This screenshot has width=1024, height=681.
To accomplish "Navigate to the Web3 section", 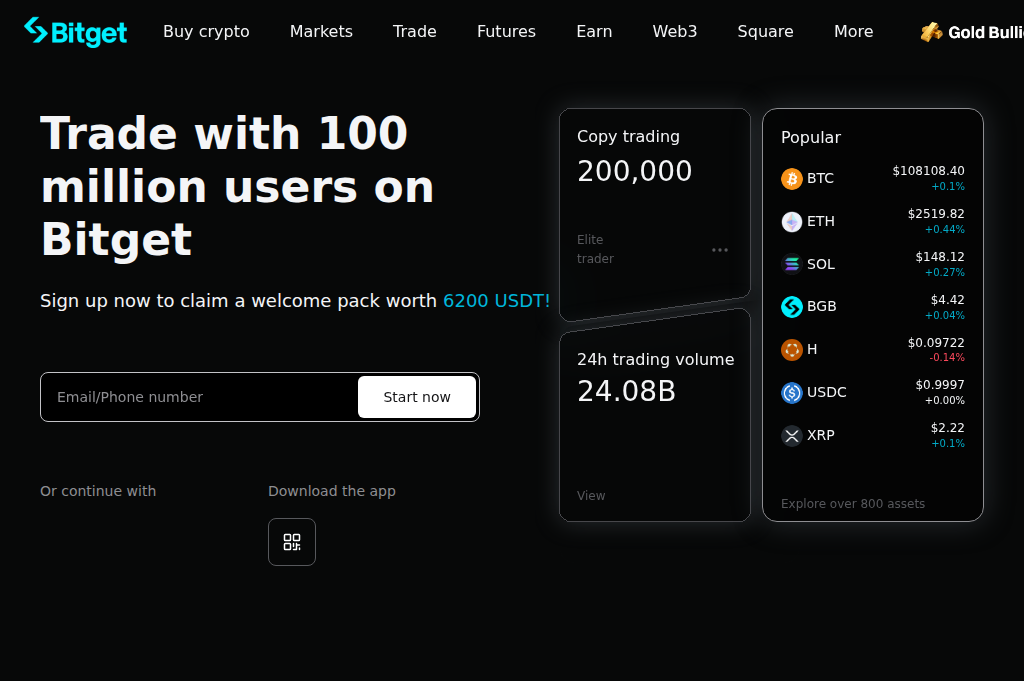I will [x=674, y=31].
